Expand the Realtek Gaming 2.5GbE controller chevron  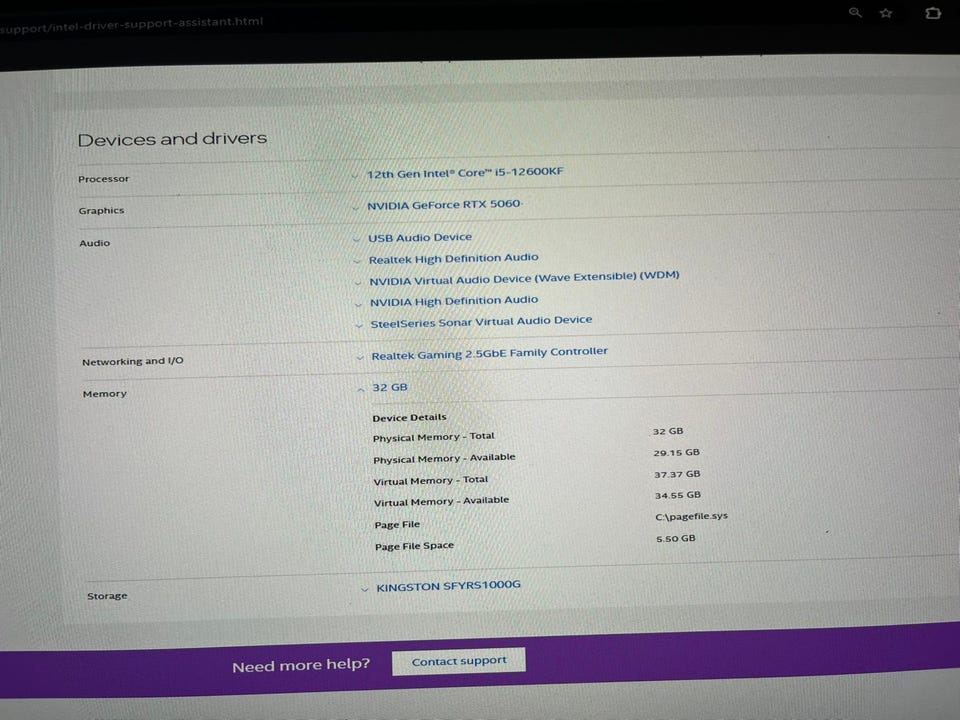click(360, 358)
